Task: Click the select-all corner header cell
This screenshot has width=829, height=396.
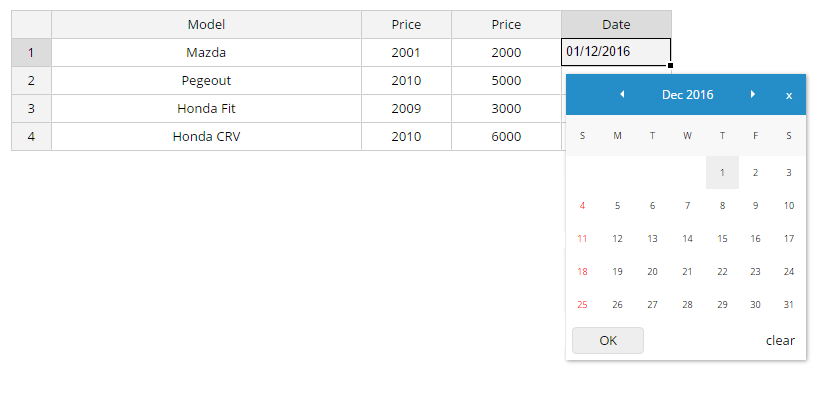Action: (x=31, y=24)
